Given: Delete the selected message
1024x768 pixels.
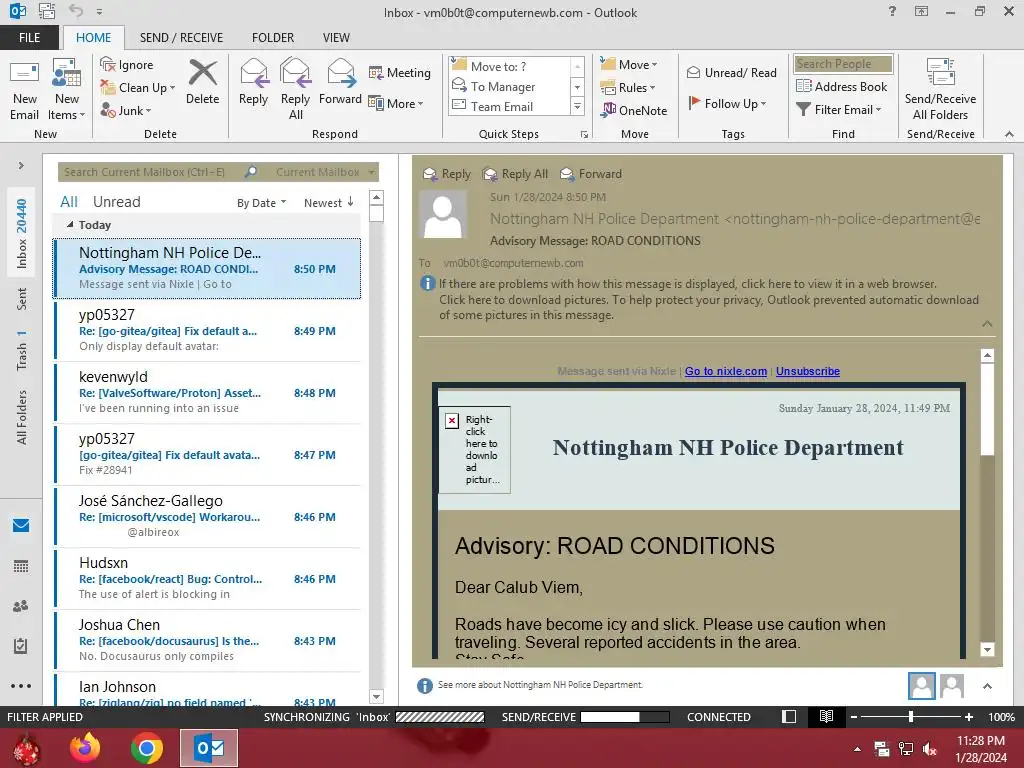Looking at the screenshot, I should [x=202, y=82].
